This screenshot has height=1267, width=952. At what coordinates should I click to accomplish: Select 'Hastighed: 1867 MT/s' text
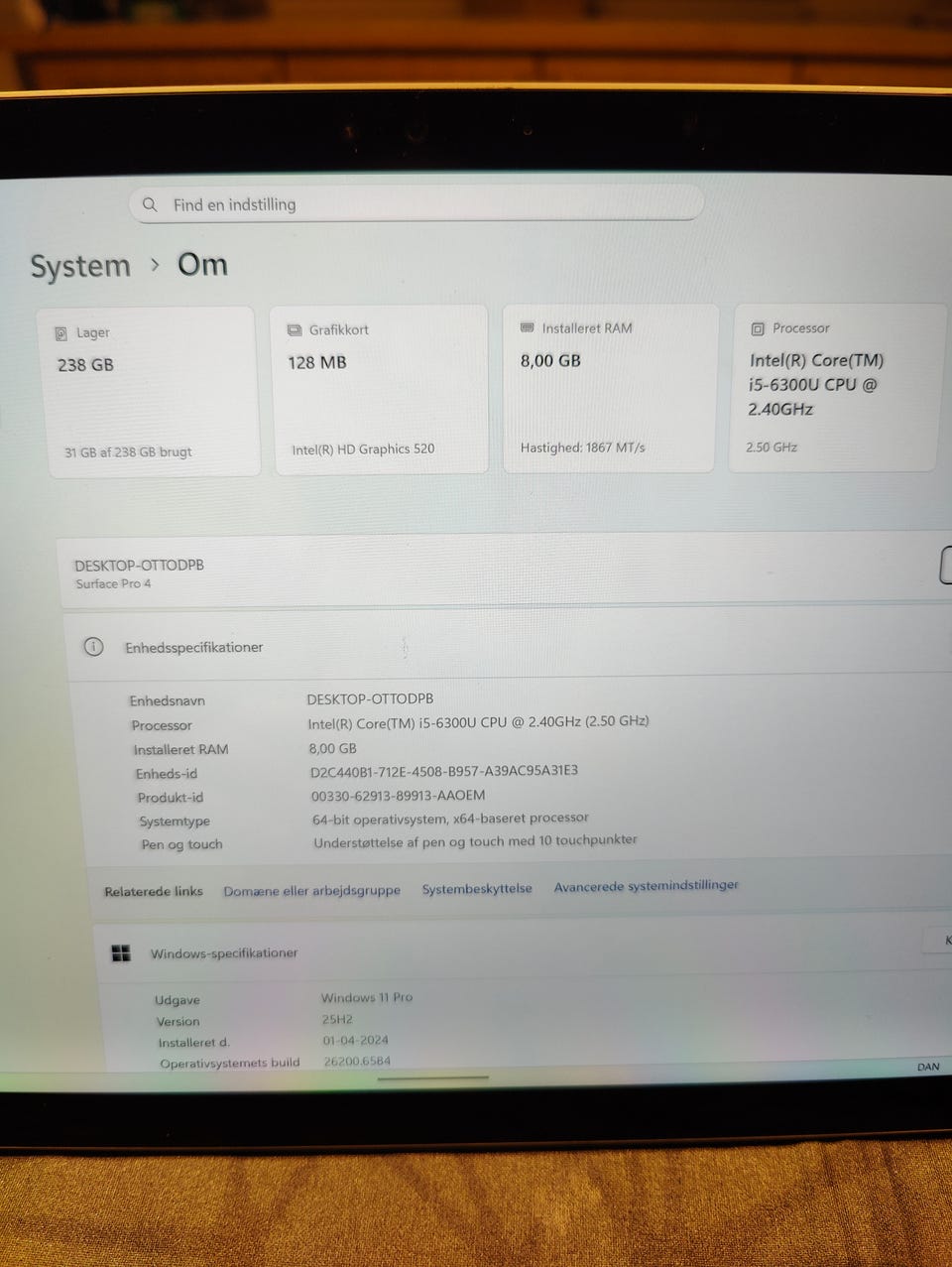tap(583, 447)
